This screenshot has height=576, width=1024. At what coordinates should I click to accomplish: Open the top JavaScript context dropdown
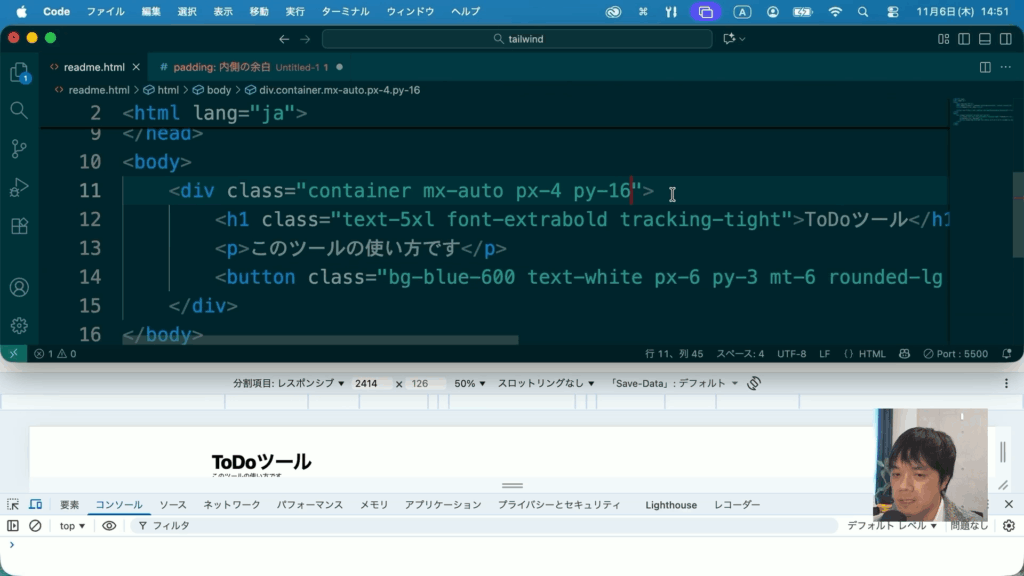72,525
